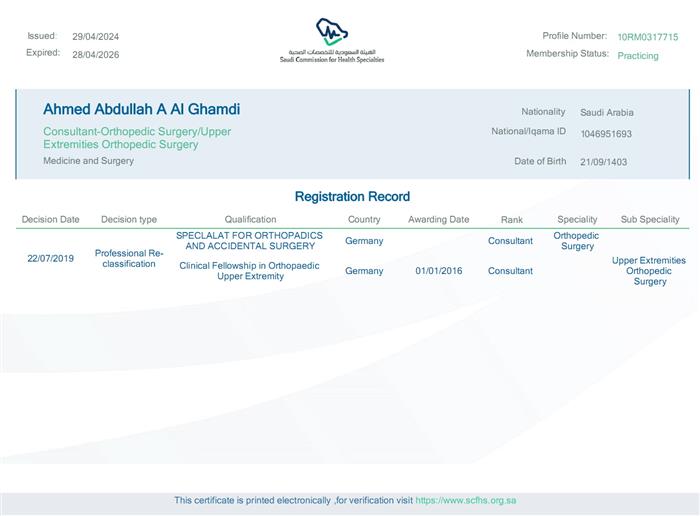Click the Saudi Commission for Health Specialties logo
700x516 pixels.
click(x=332, y=40)
